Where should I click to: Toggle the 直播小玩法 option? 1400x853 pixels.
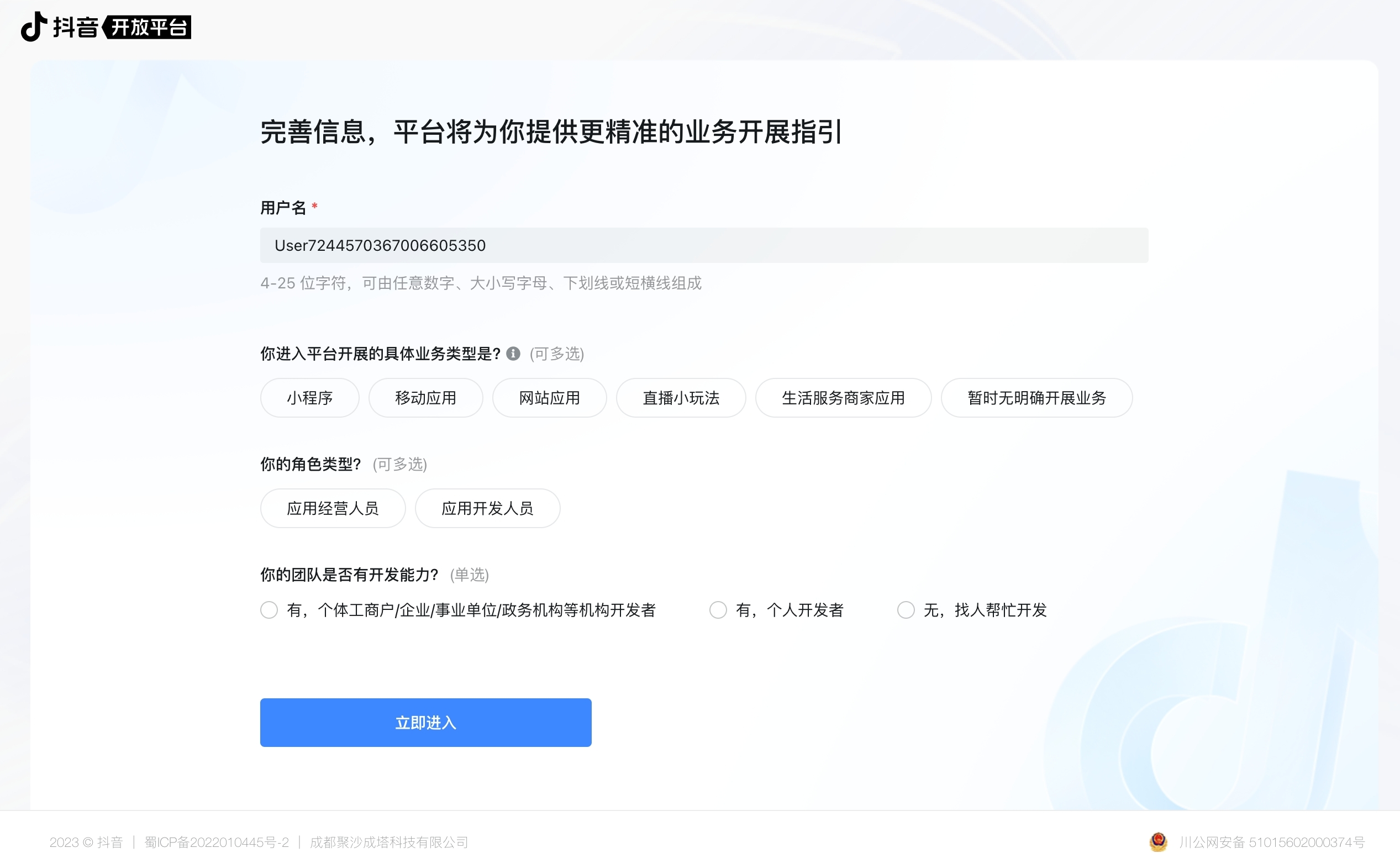pos(681,398)
